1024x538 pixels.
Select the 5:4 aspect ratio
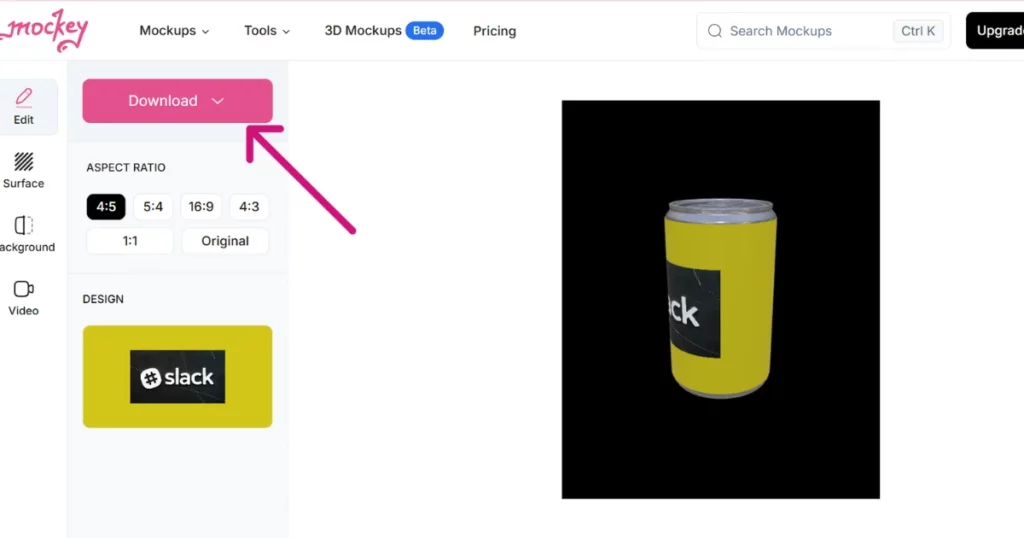click(x=153, y=206)
